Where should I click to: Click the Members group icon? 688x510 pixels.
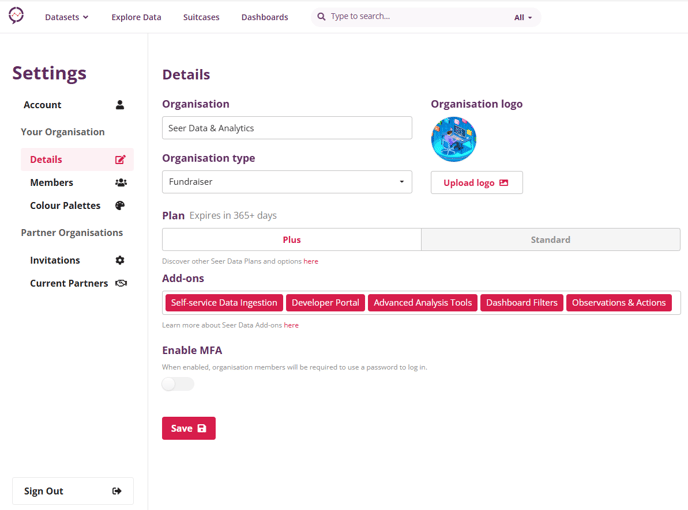[121, 183]
